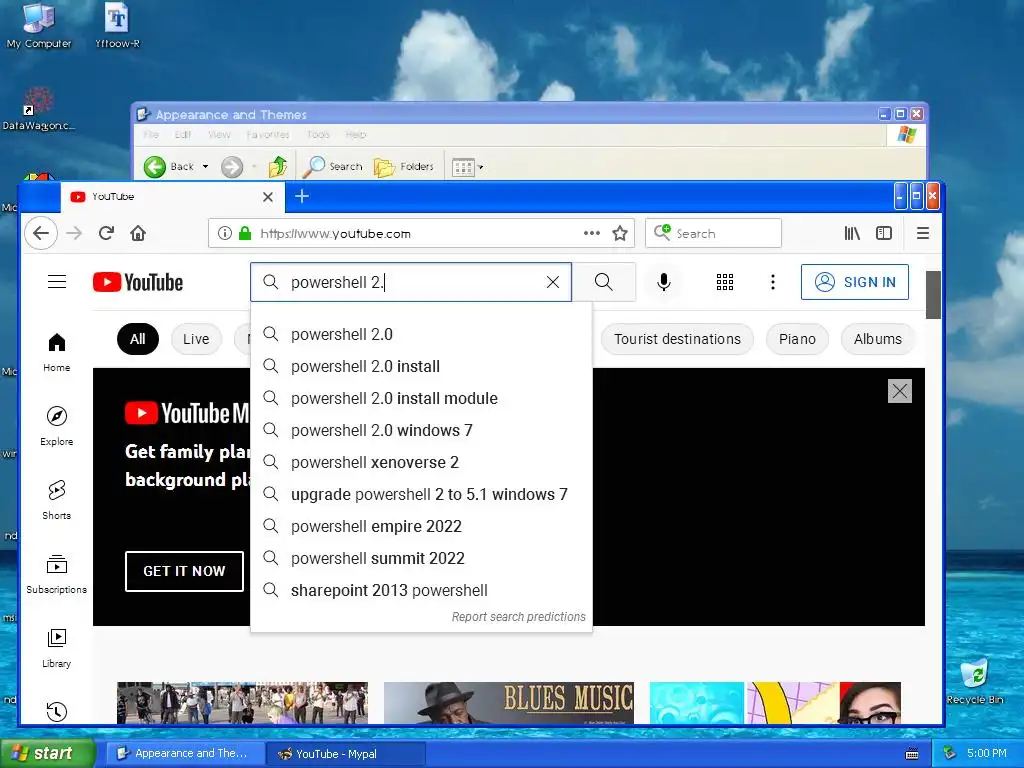Start voice search with microphone icon
Screen dimensions: 1024x768
pos(664,282)
